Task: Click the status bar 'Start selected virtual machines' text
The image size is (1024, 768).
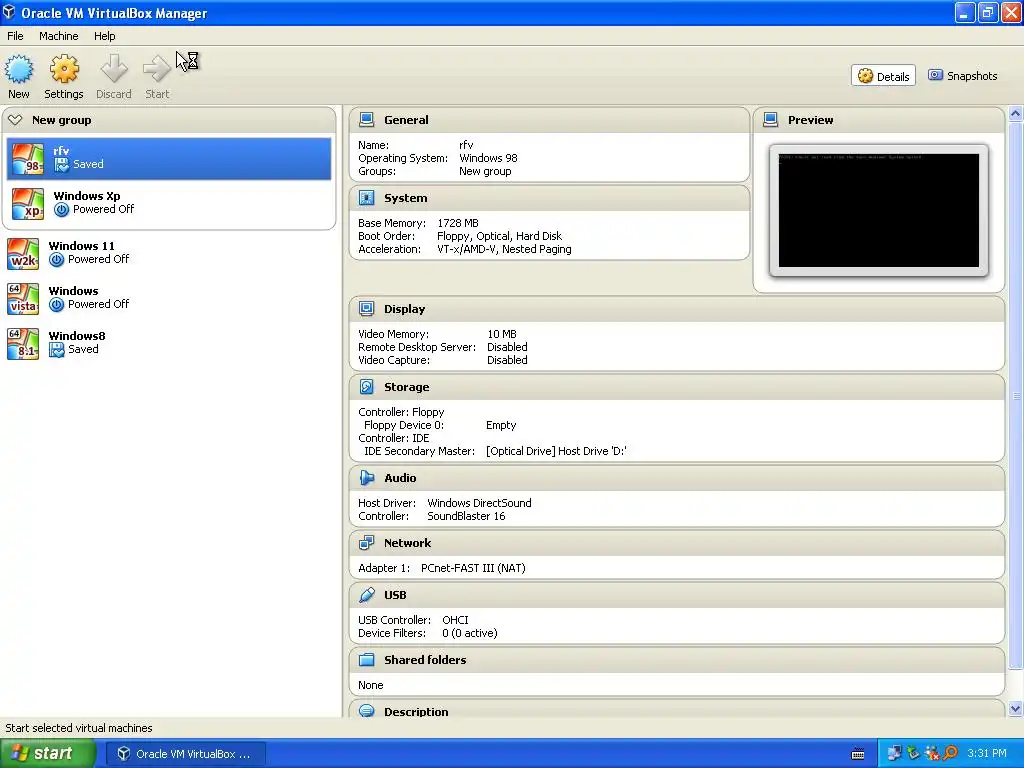Action: 79,728
